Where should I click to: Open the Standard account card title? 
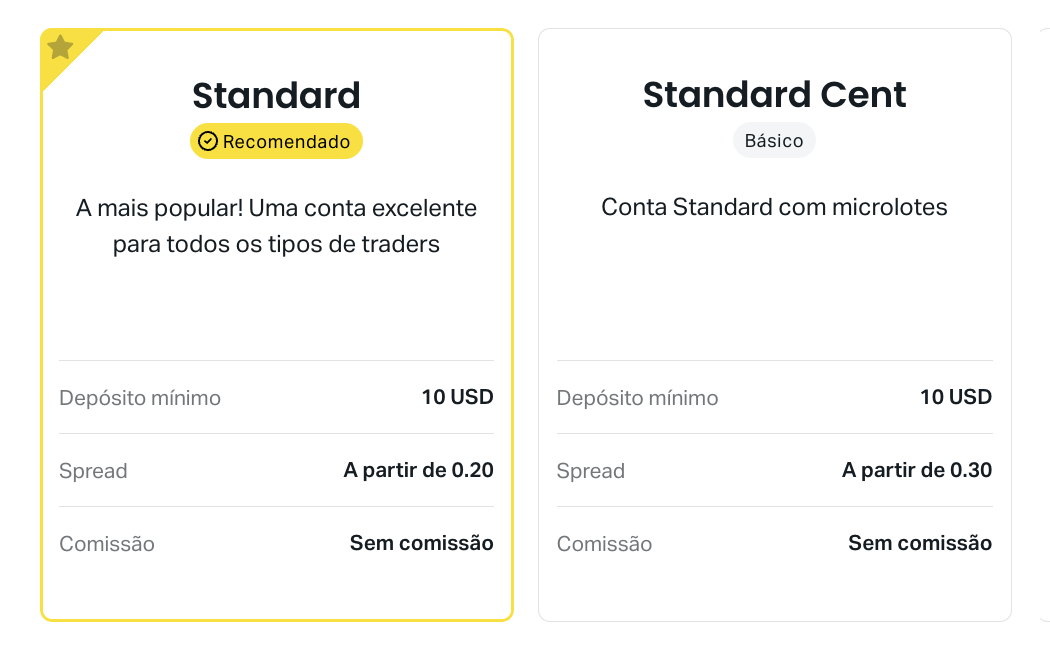(277, 95)
